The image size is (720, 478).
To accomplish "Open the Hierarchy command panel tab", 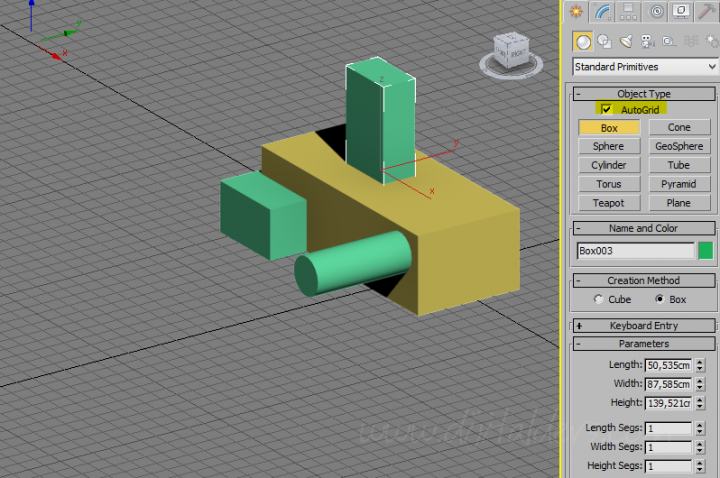I will [628, 11].
